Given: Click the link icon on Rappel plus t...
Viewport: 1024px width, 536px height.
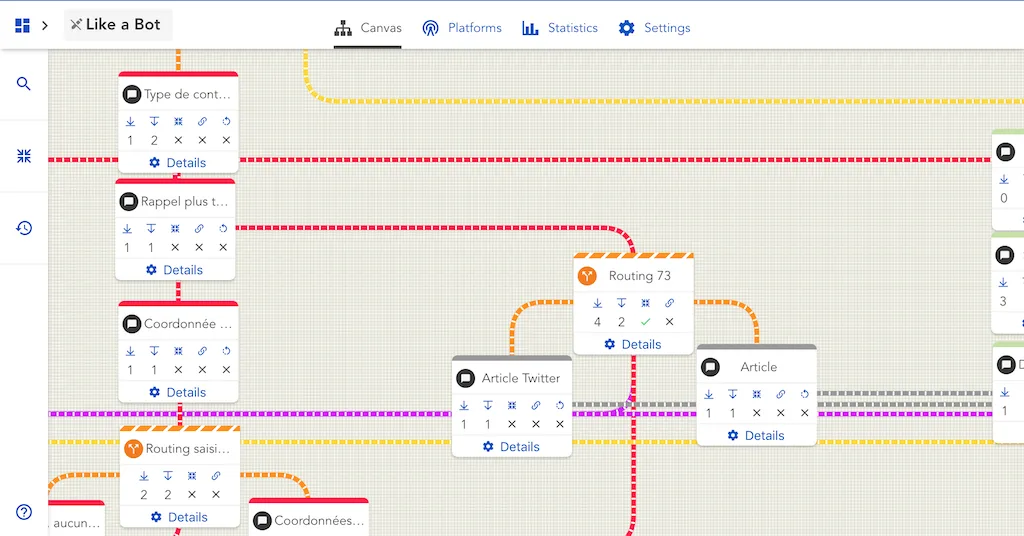Looking at the screenshot, I should (199, 229).
